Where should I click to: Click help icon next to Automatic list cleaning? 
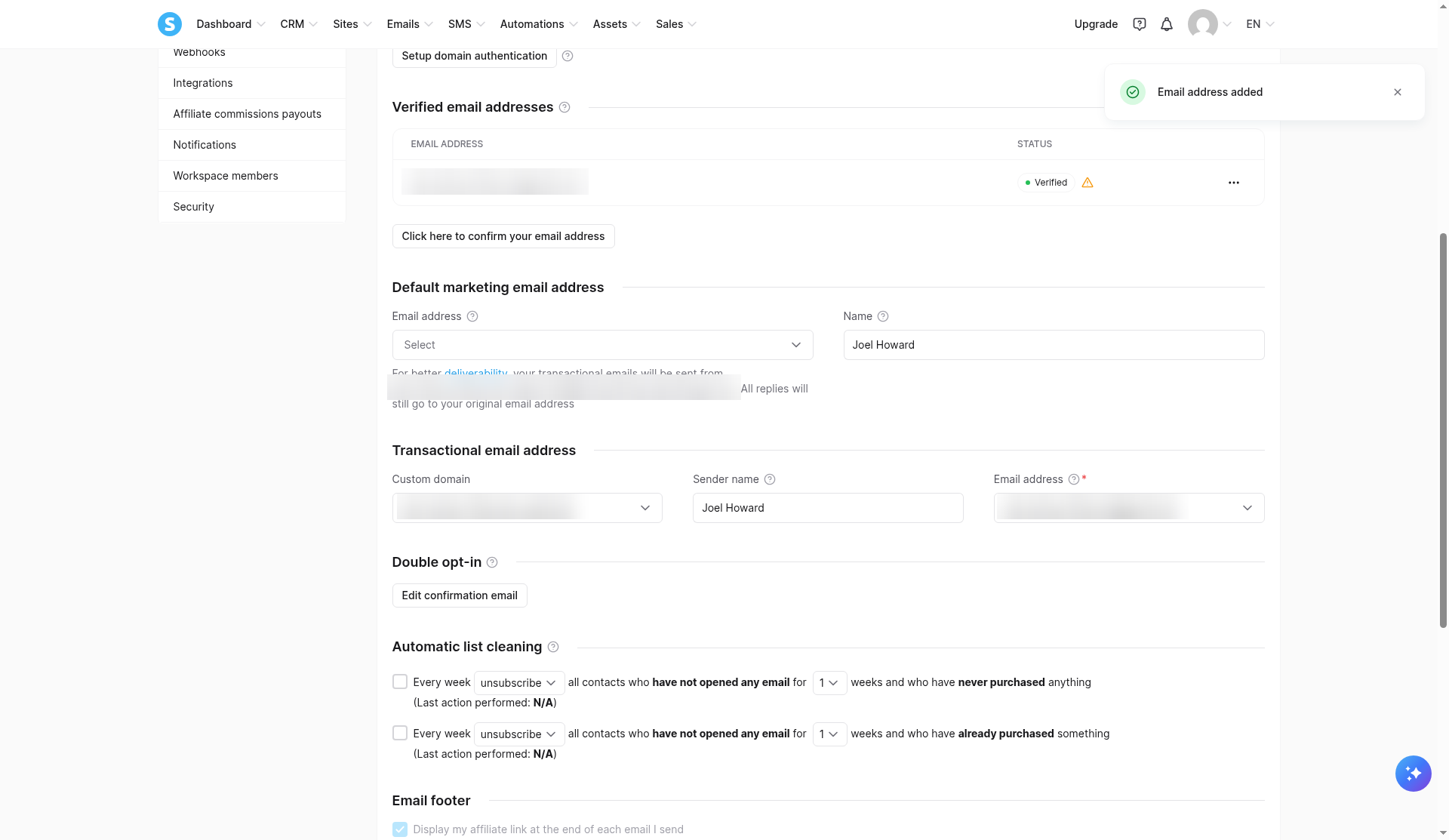553,647
